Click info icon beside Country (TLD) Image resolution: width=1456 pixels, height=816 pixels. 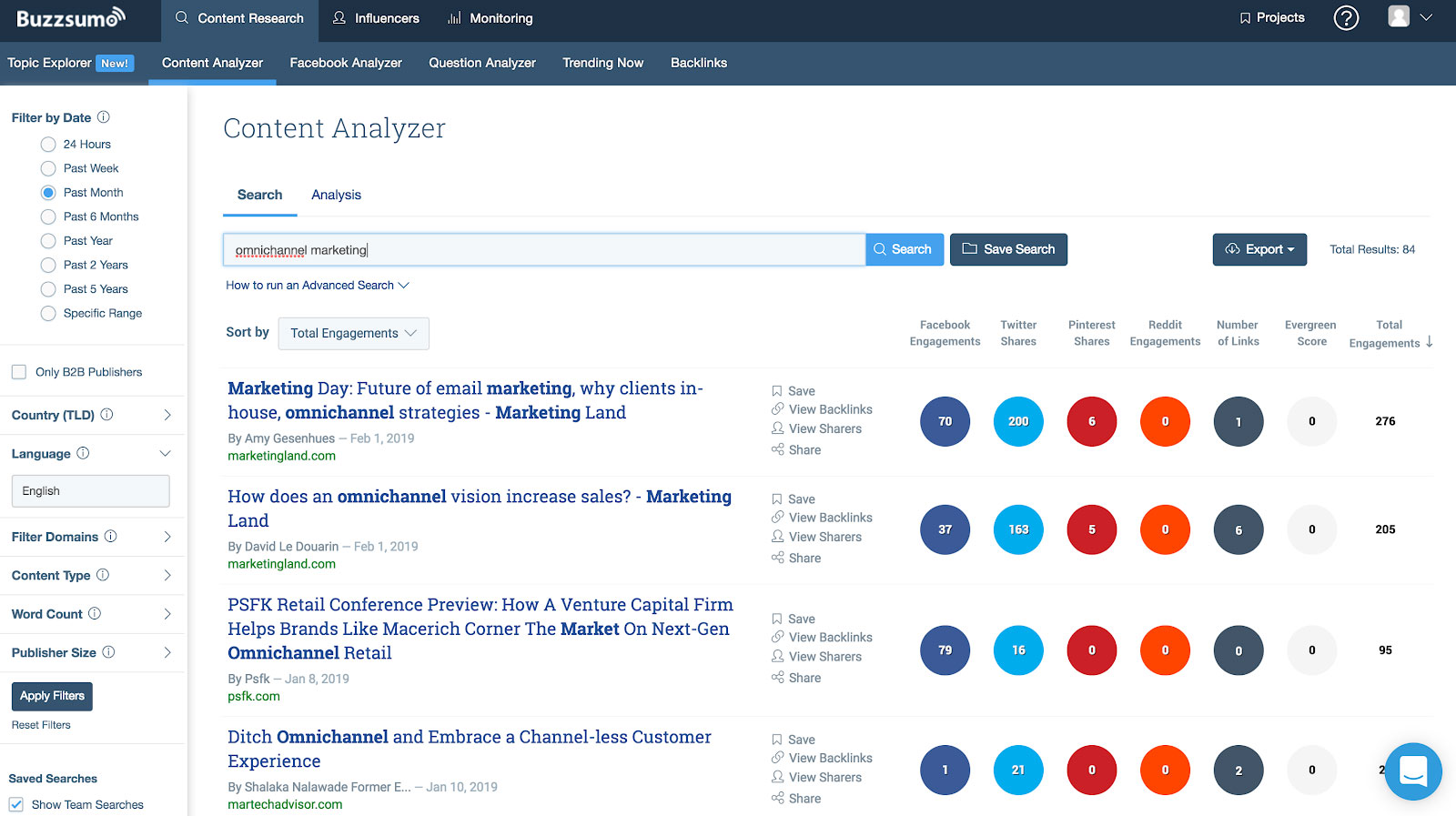(106, 415)
